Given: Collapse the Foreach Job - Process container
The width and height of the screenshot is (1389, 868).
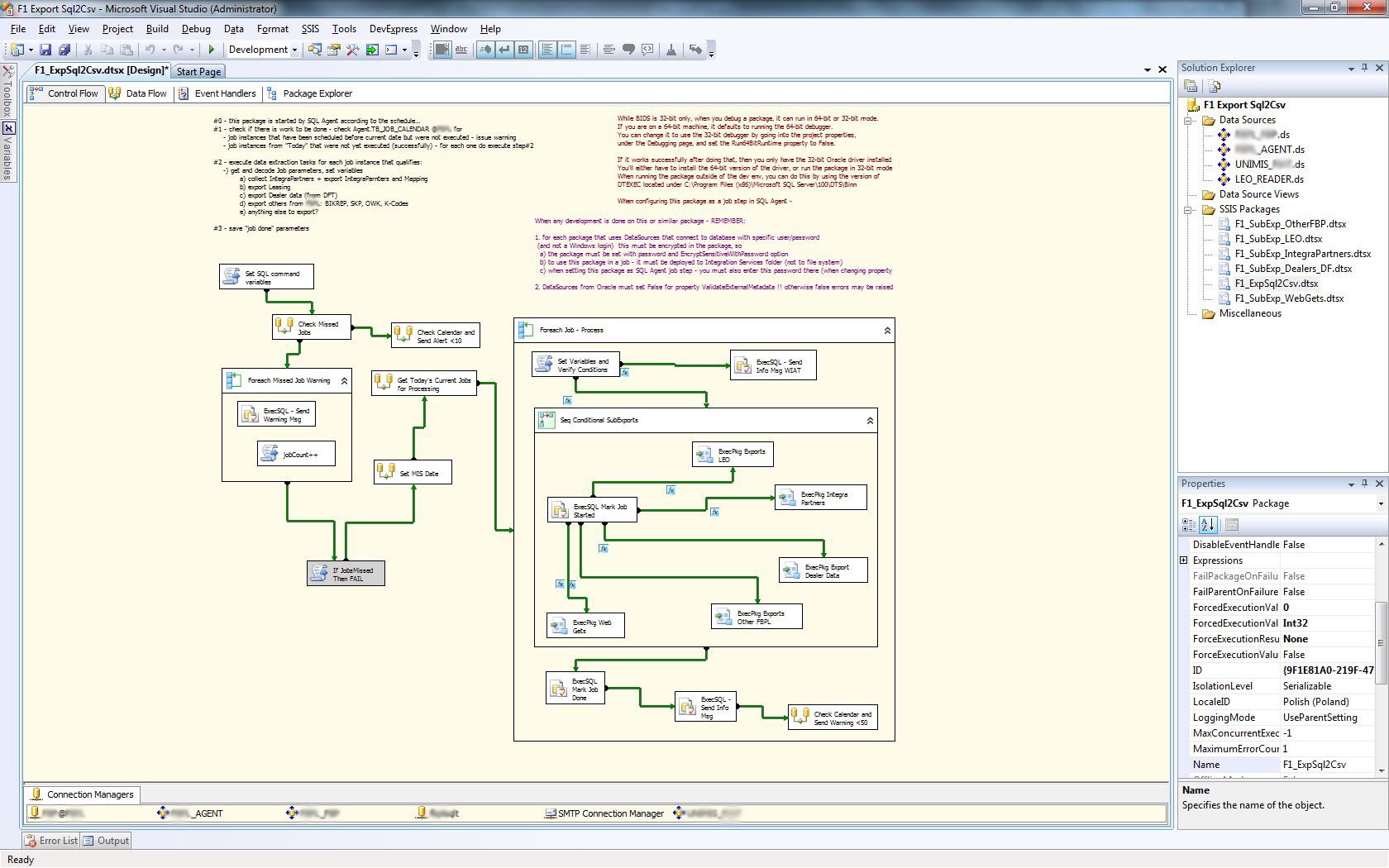Looking at the screenshot, I should [x=887, y=331].
